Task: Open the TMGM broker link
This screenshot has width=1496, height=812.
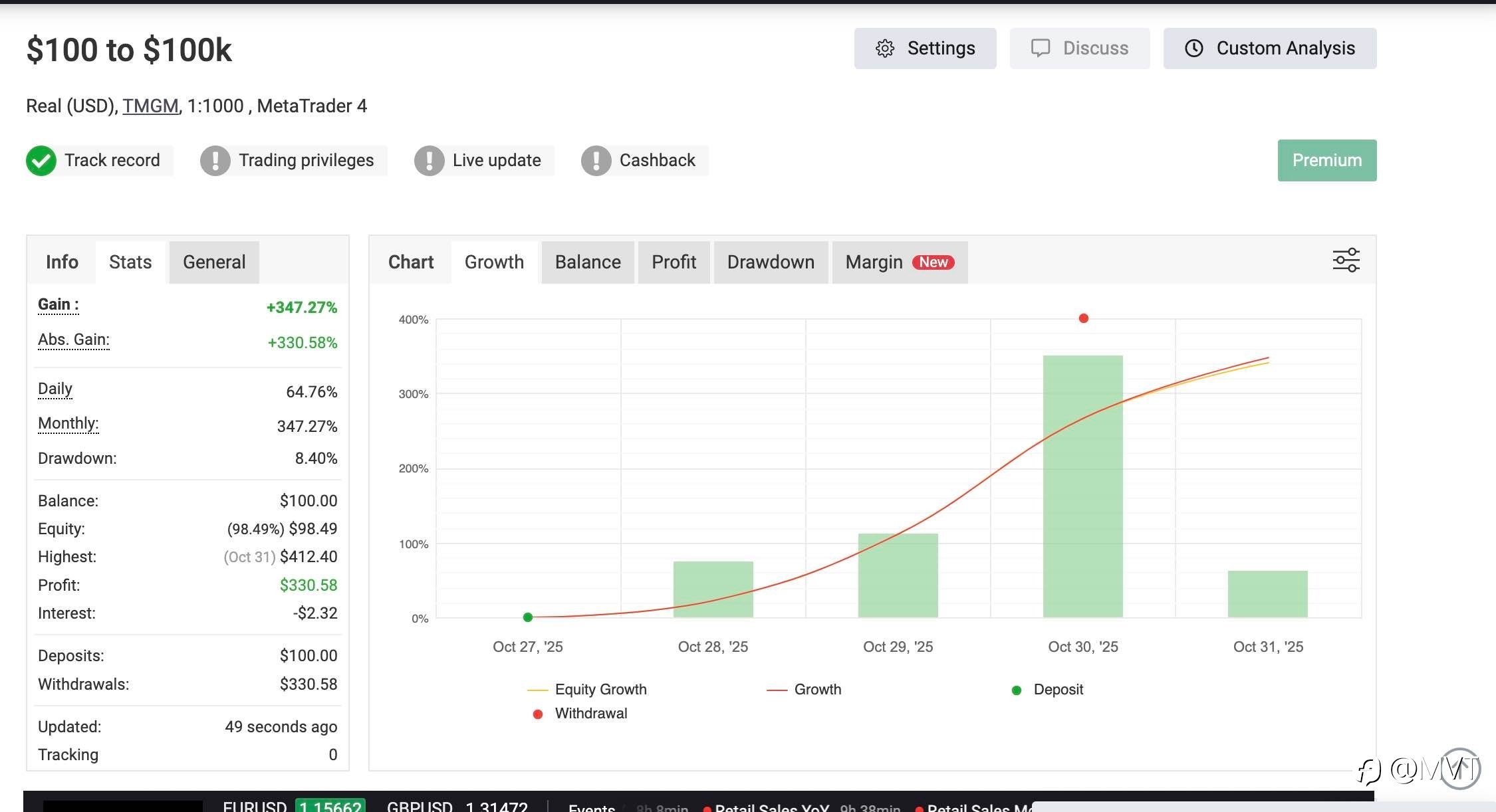Action: click(x=150, y=106)
